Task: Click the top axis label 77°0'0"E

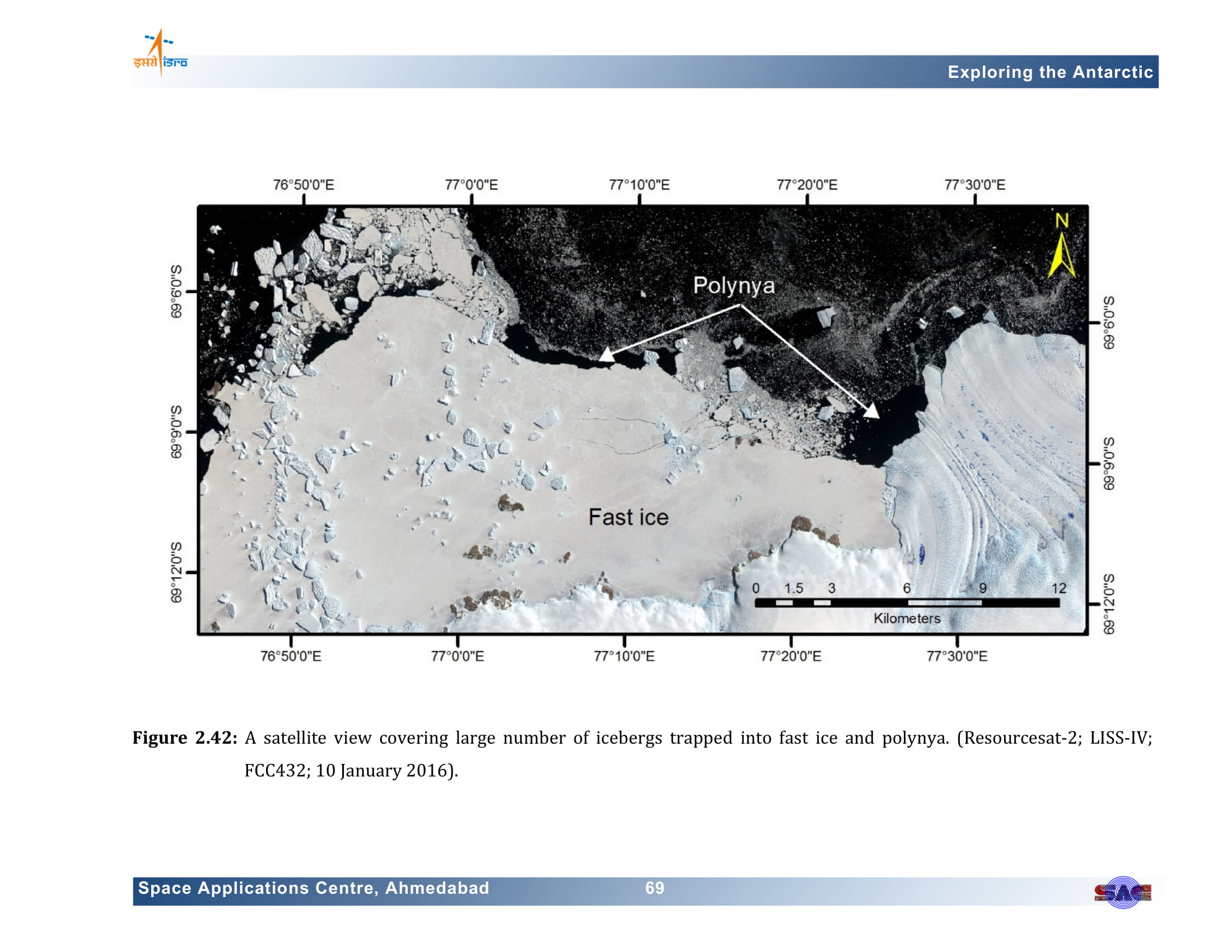Action: click(471, 185)
